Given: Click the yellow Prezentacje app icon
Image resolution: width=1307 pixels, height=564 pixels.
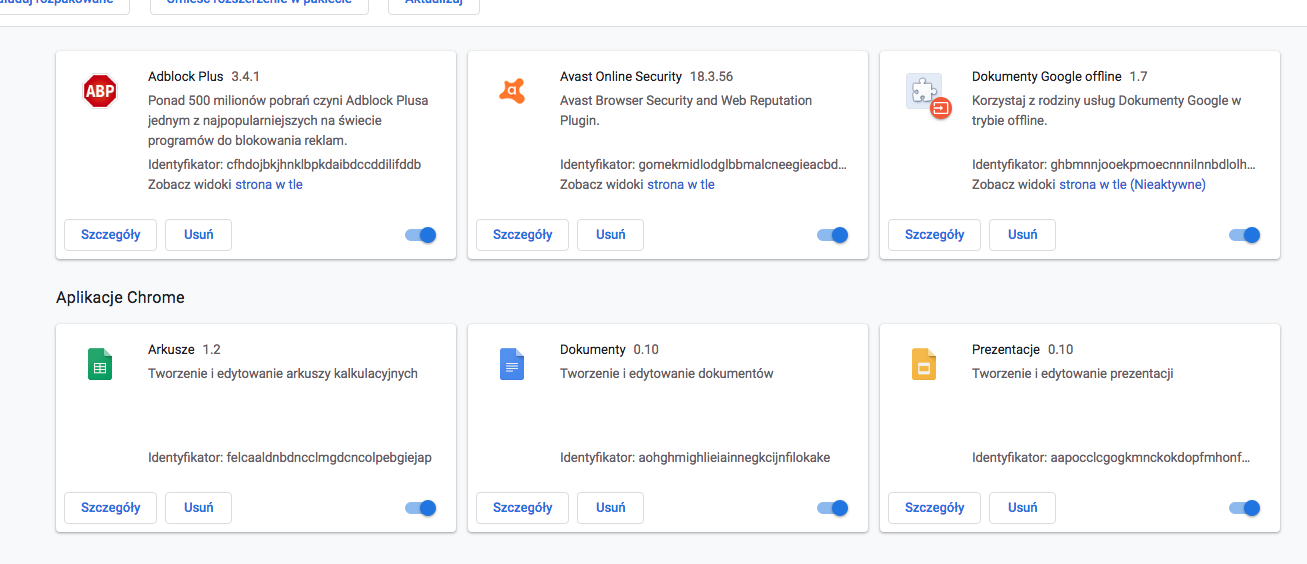Looking at the screenshot, I should 924,364.
